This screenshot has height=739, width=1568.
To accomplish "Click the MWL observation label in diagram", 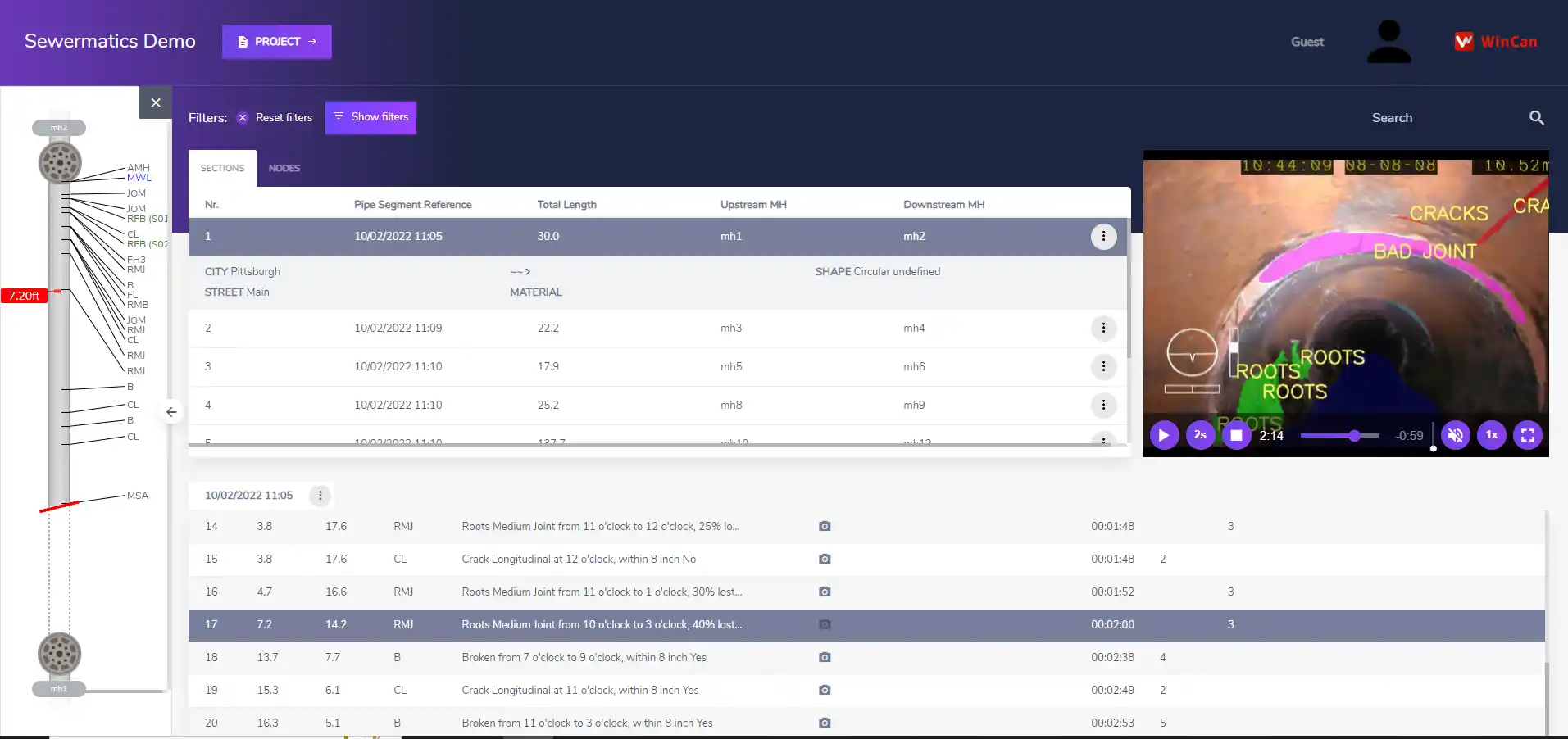I will point(139,178).
